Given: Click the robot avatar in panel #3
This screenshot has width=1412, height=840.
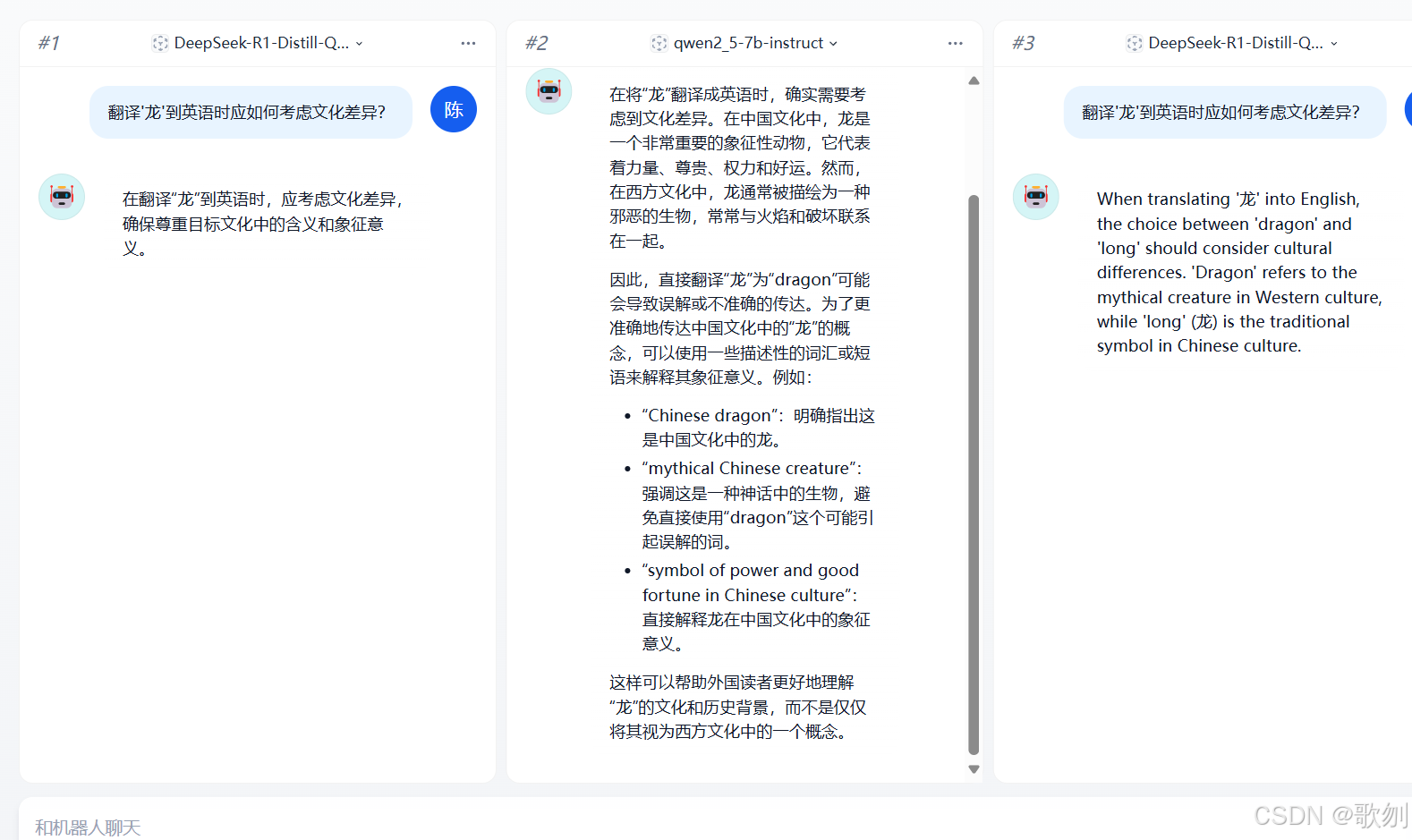Looking at the screenshot, I should 1036,197.
